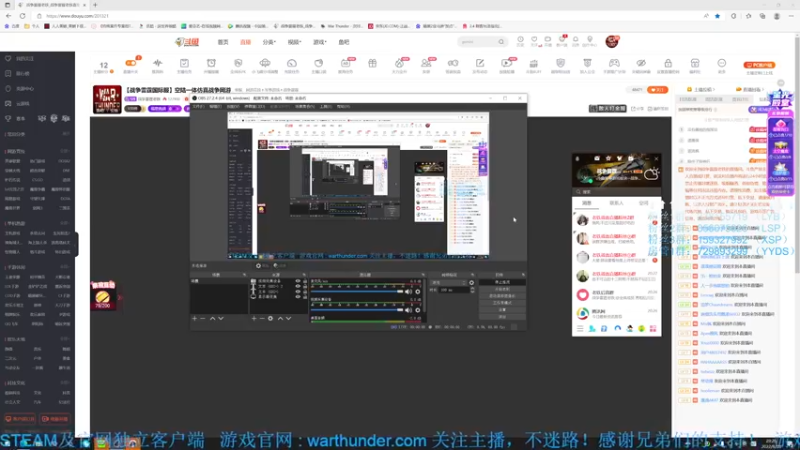Open transition properties gear in OBS transitions panel

(x=471, y=283)
